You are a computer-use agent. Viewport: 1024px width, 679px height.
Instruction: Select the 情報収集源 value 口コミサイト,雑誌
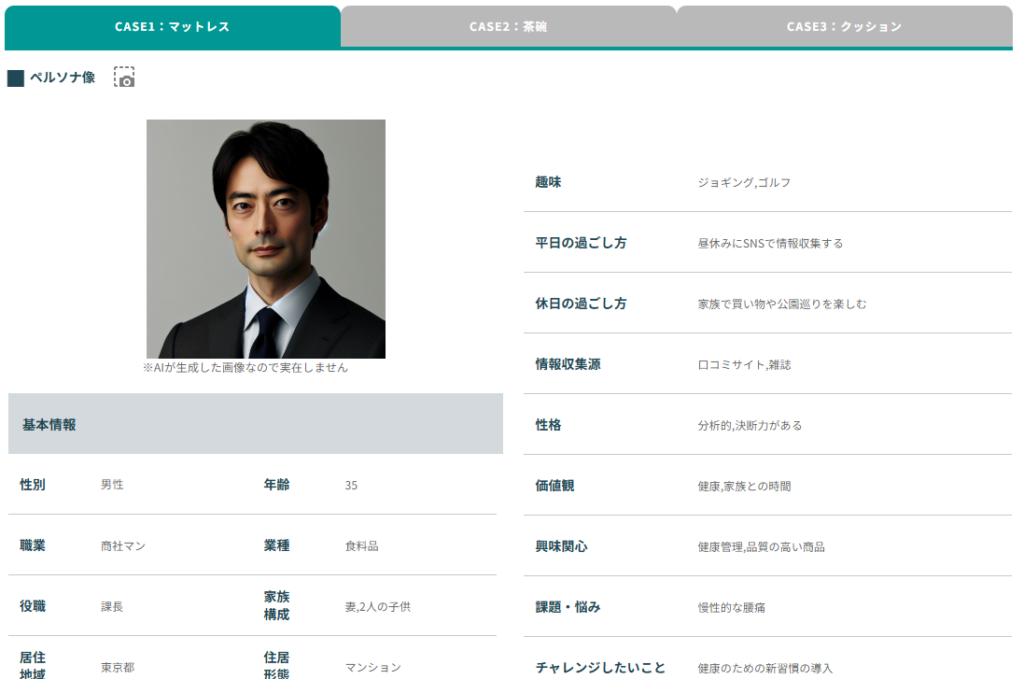coord(744,365)
